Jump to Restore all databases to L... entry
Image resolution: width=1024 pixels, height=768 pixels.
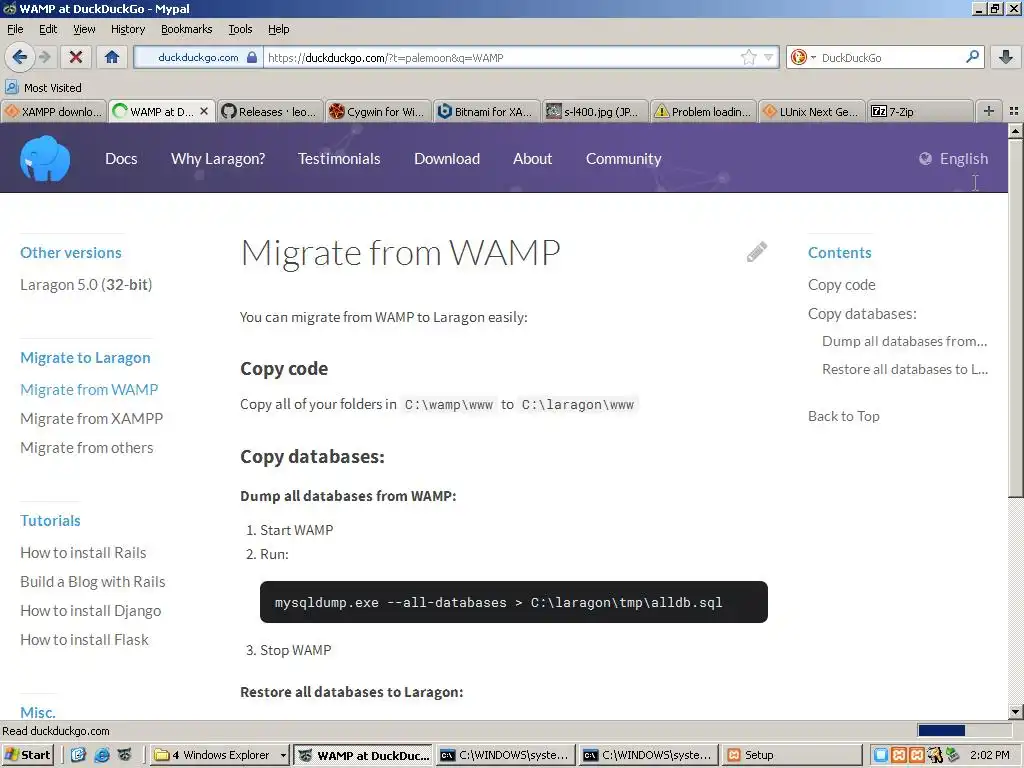point(904,370)
